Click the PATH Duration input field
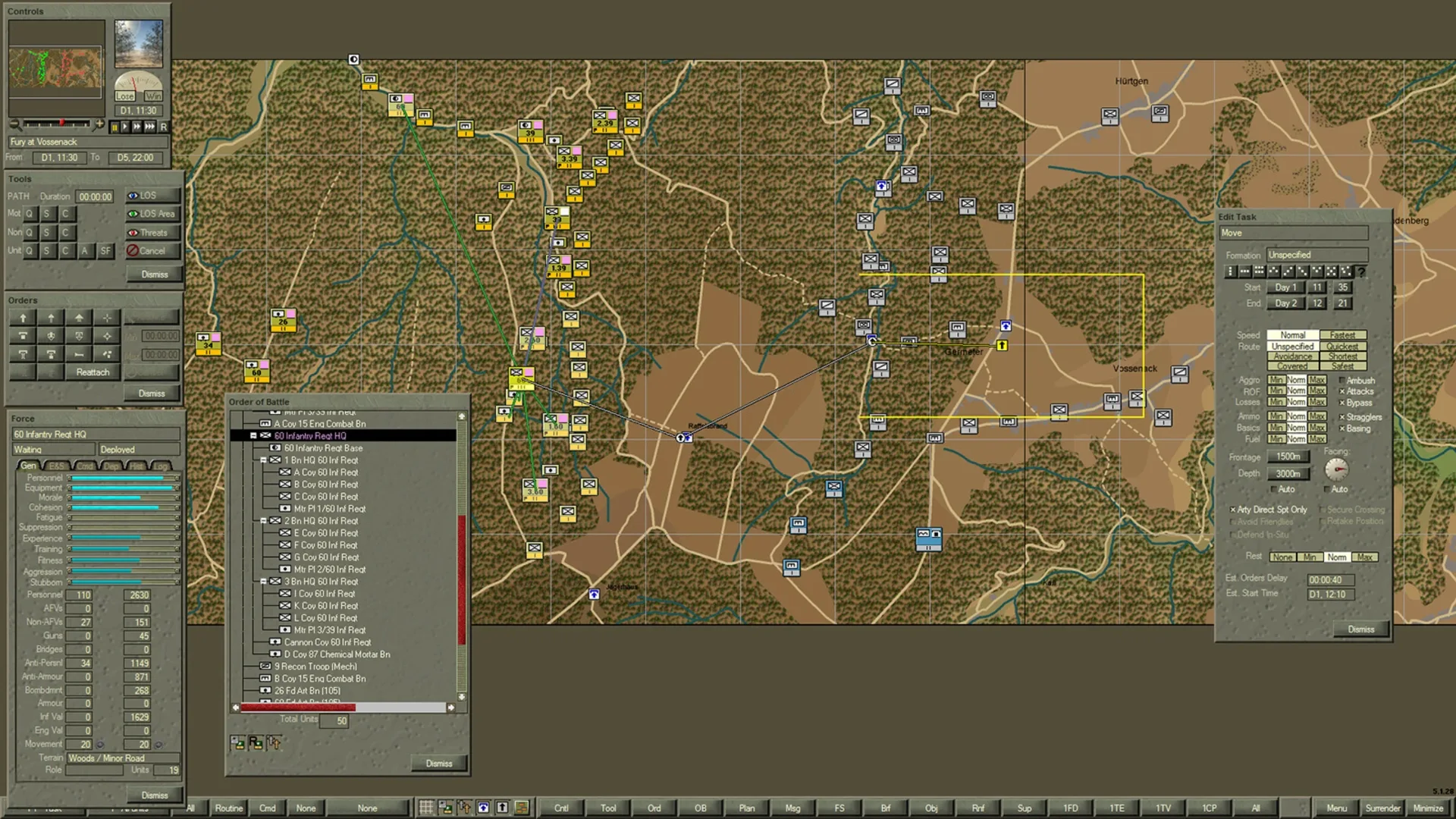Image resolution: width=1456 pixels, height=819 pixels. (94, 196)
